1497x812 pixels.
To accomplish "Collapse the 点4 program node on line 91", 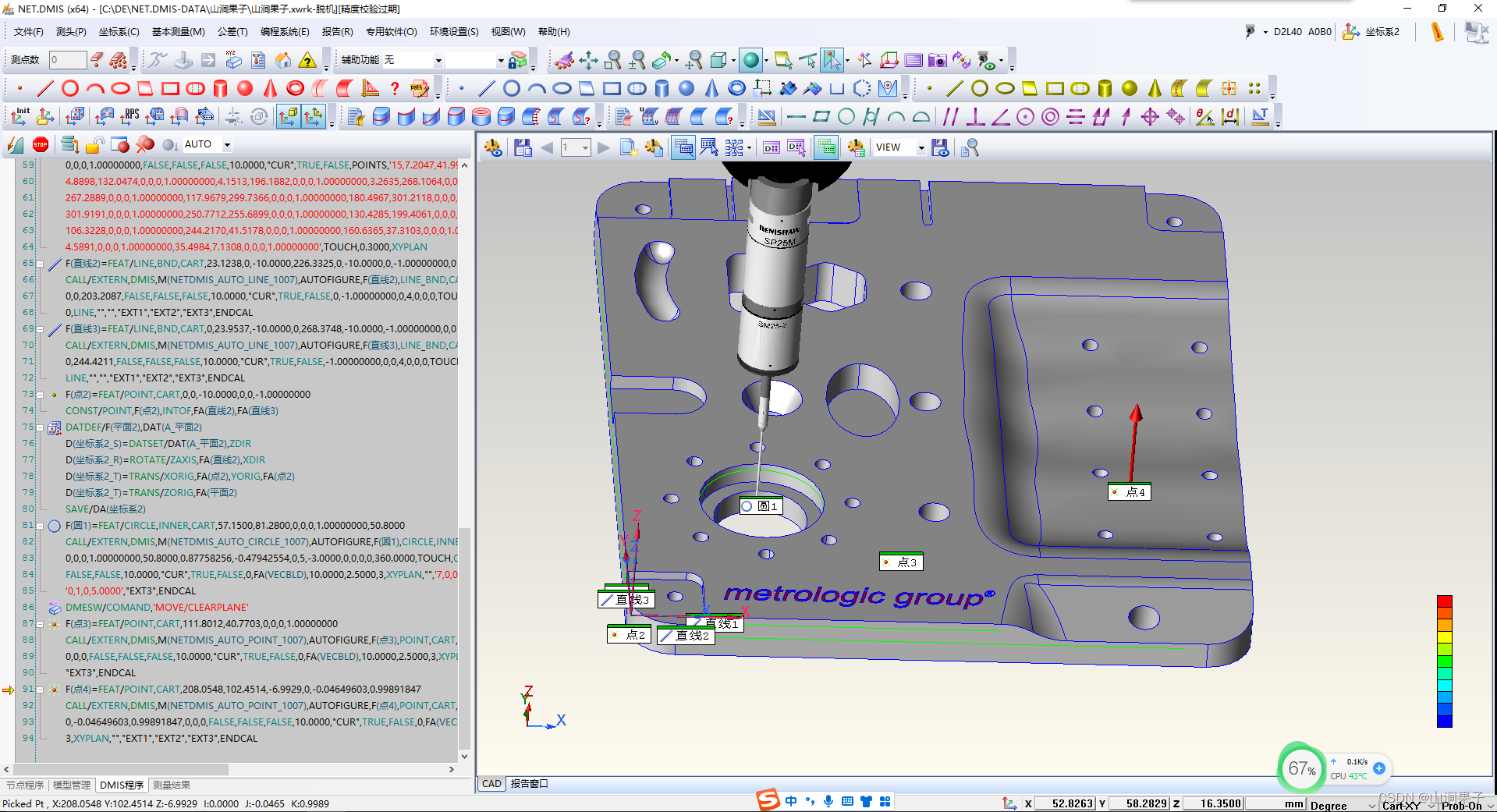I will pos(40,690).
